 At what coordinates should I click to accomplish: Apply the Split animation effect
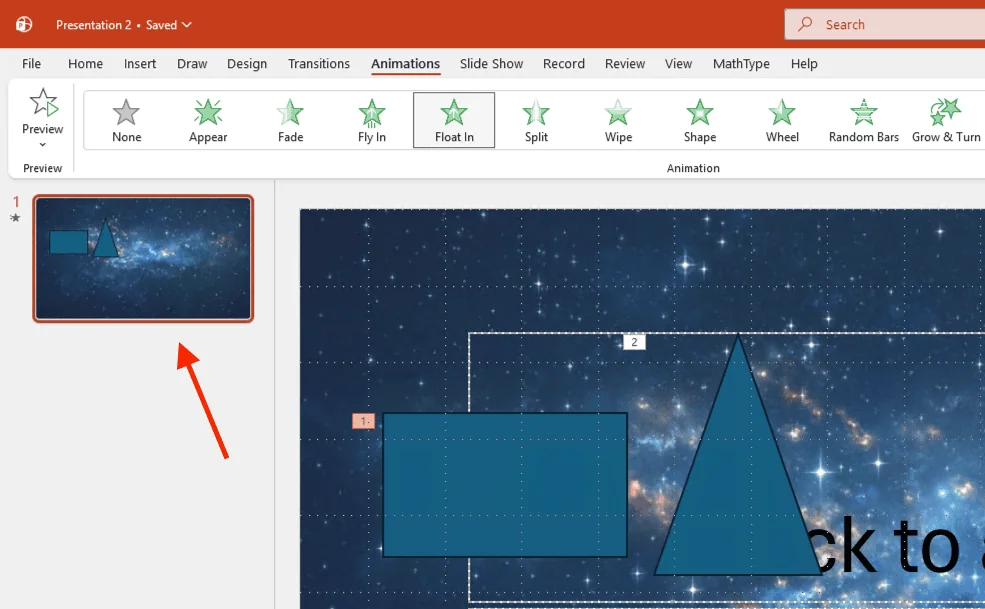(536, 121)
